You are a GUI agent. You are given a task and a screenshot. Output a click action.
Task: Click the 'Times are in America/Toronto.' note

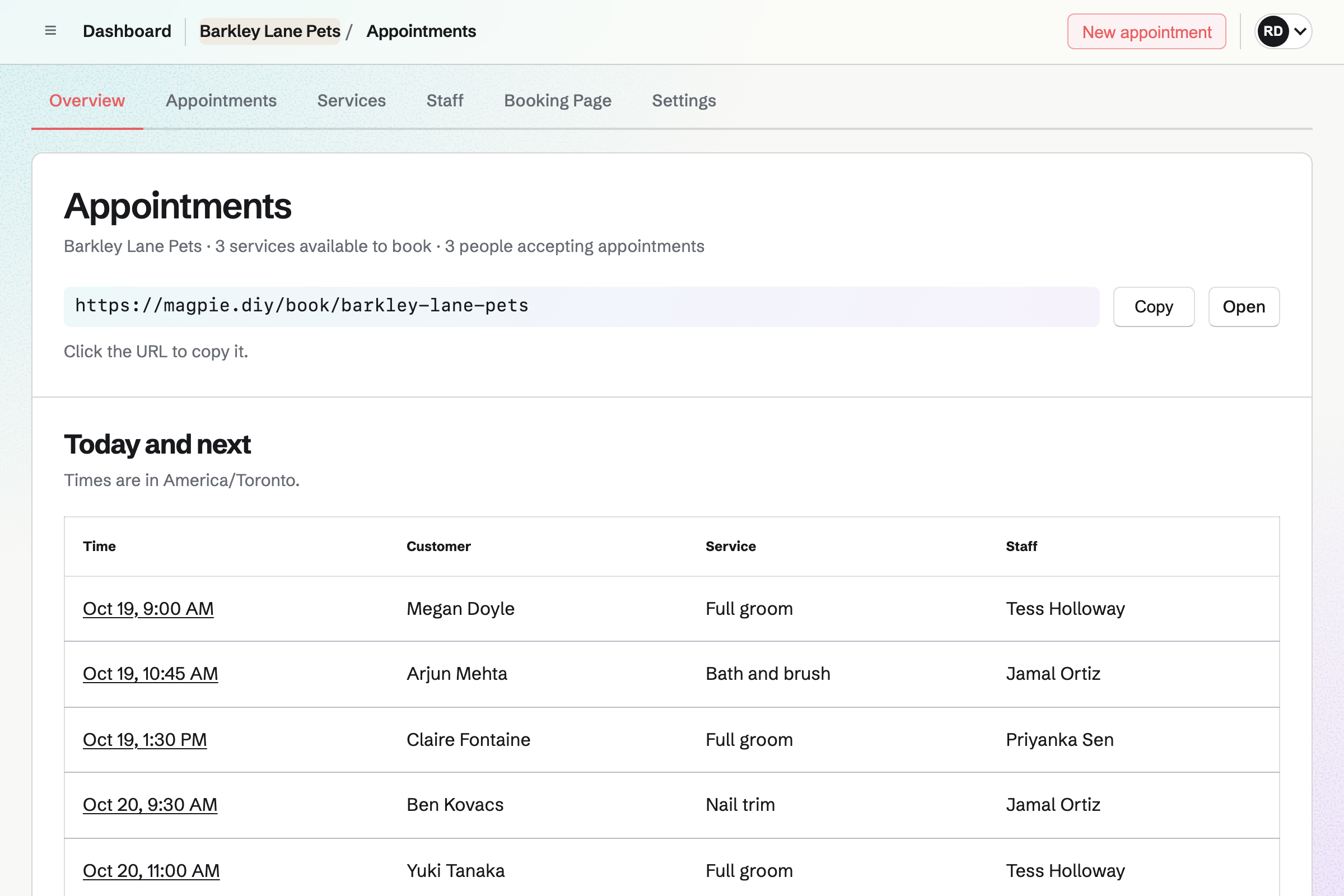click(x=181, y=480)
